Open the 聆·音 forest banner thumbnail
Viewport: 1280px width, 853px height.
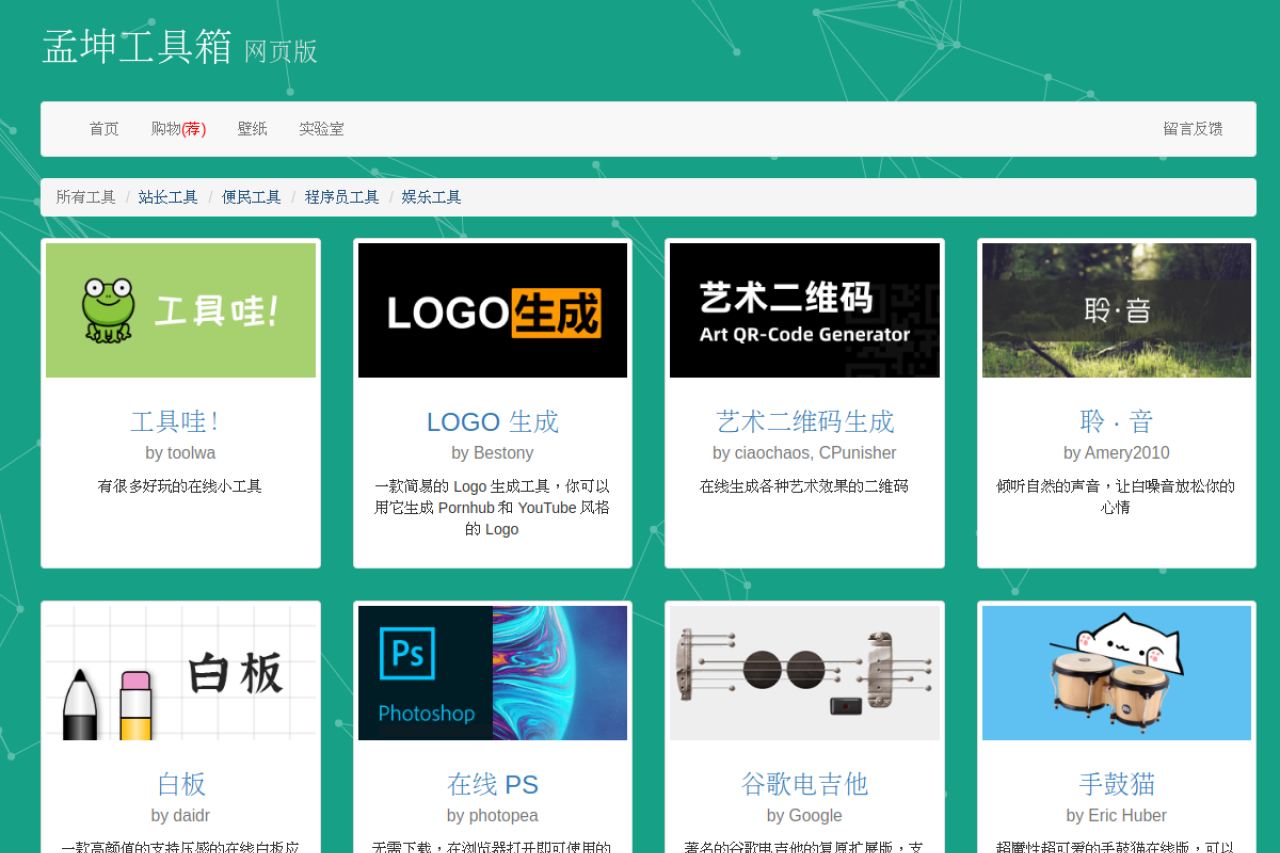coord(1117,310)
